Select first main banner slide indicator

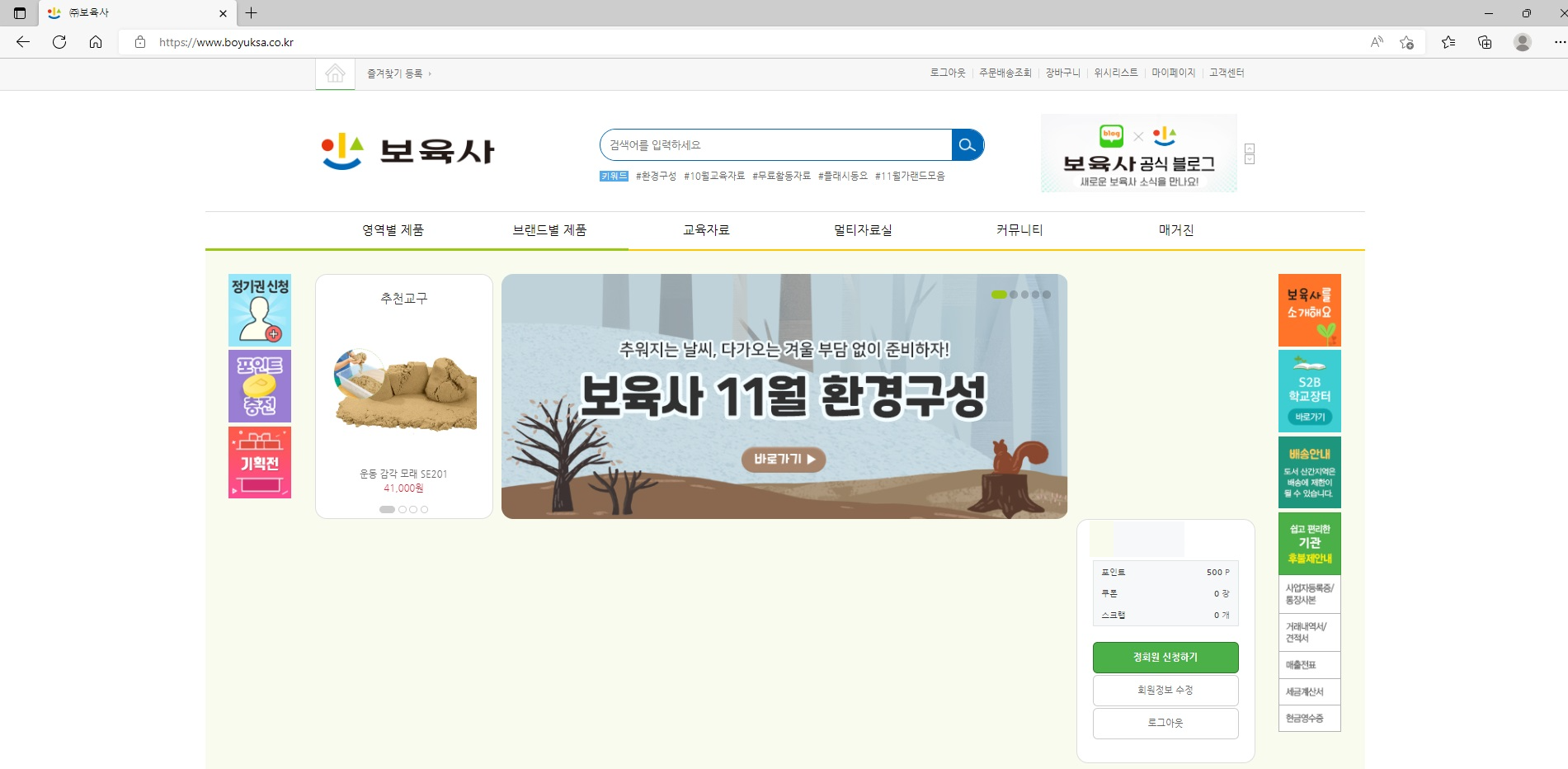(999, 295)
